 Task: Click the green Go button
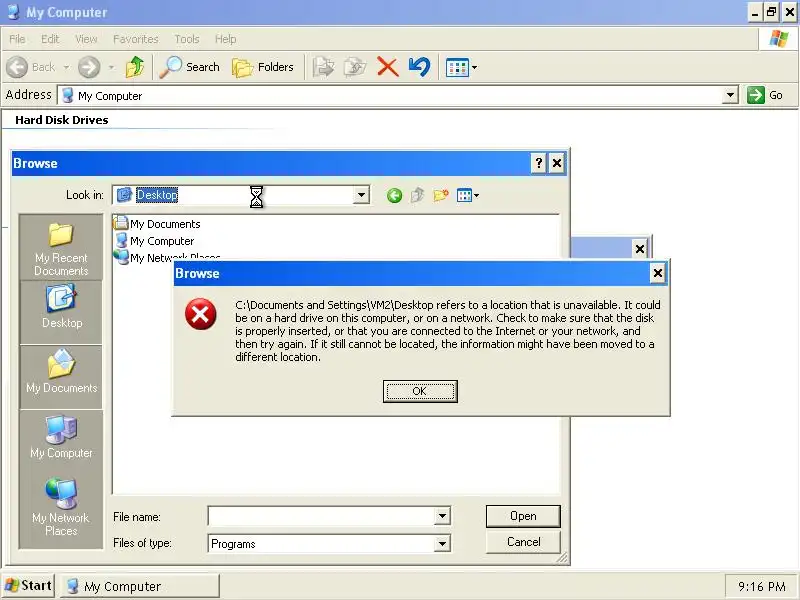(x=765, y=95)
